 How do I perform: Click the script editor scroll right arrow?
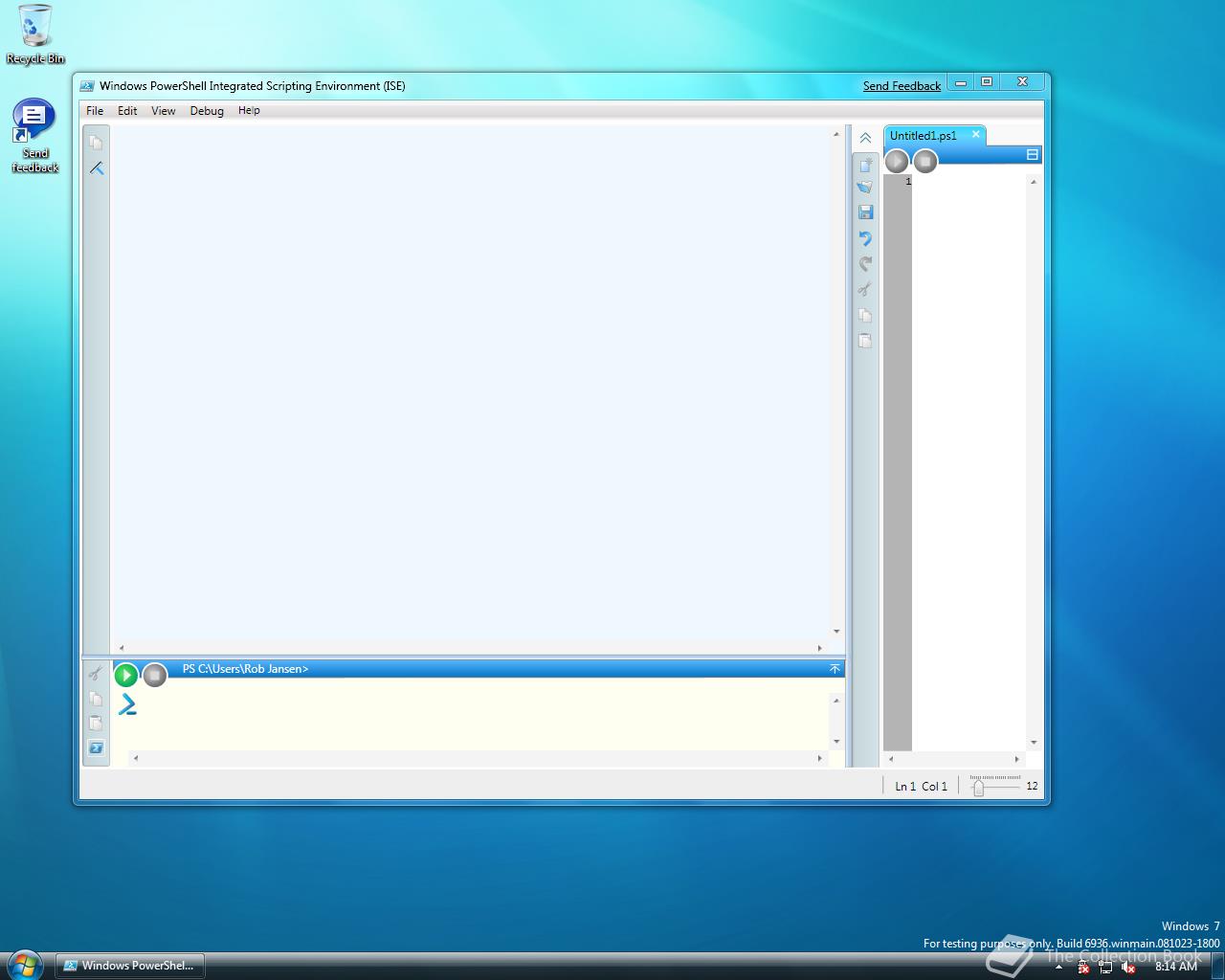click(x=1016, y=759)
